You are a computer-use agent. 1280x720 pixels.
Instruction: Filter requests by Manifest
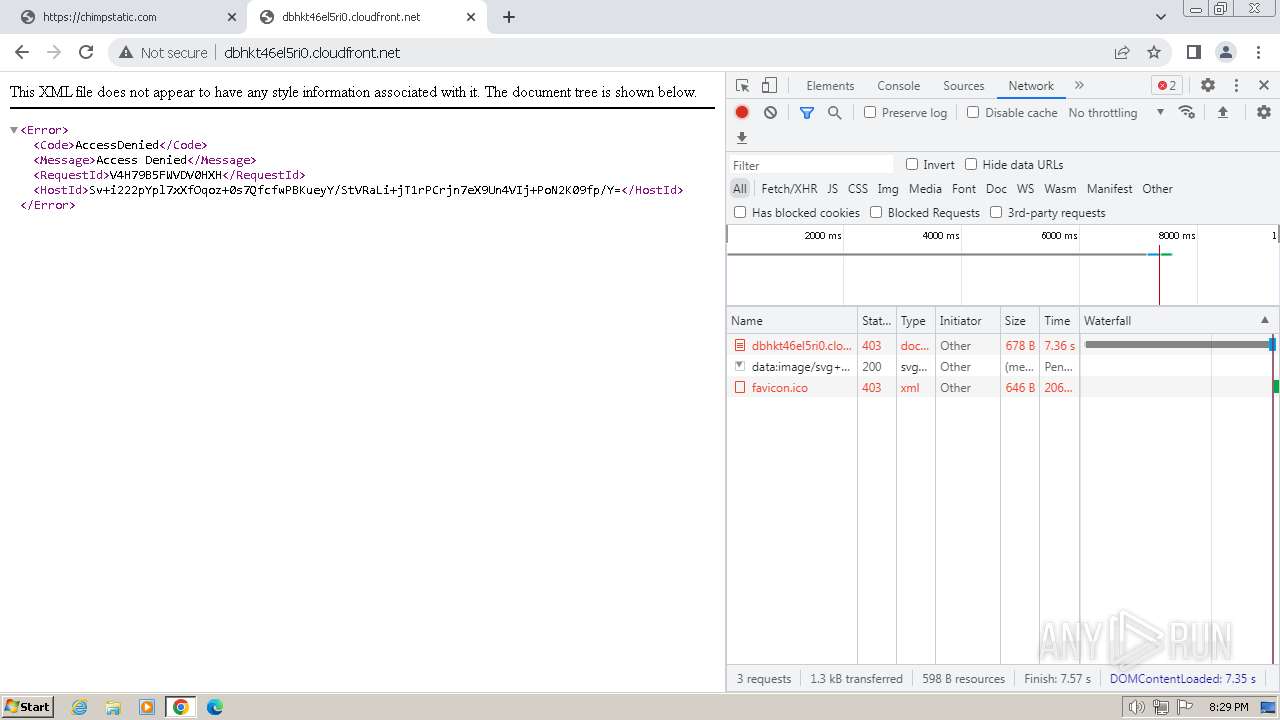point(1109,188)
